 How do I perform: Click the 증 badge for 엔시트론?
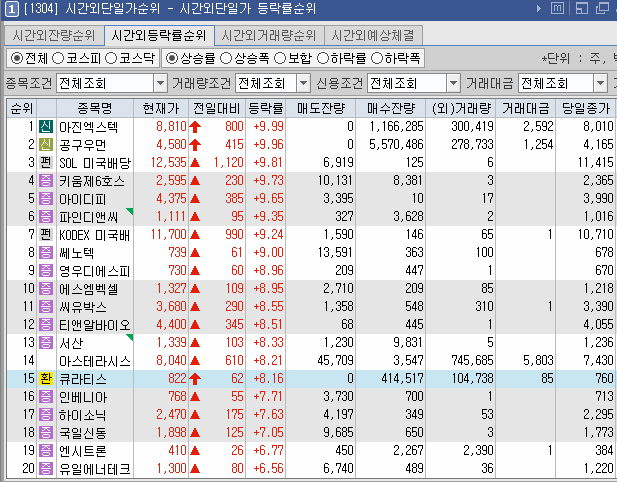(46, 451)
